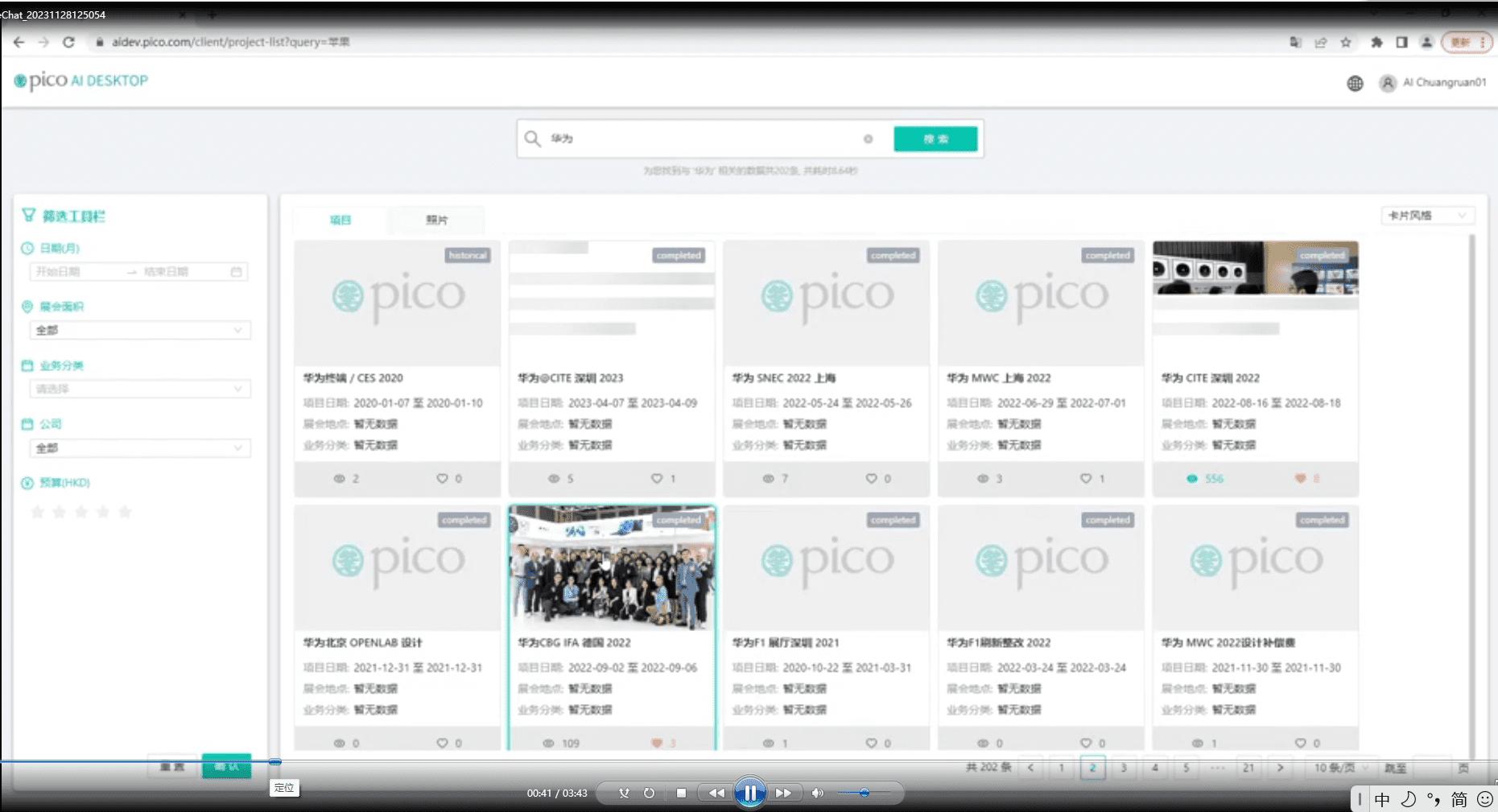The height and width of the screenshot is (812, 1498).
Task: Open the browser extensions puzzle icon
Action: [1376, 43]
